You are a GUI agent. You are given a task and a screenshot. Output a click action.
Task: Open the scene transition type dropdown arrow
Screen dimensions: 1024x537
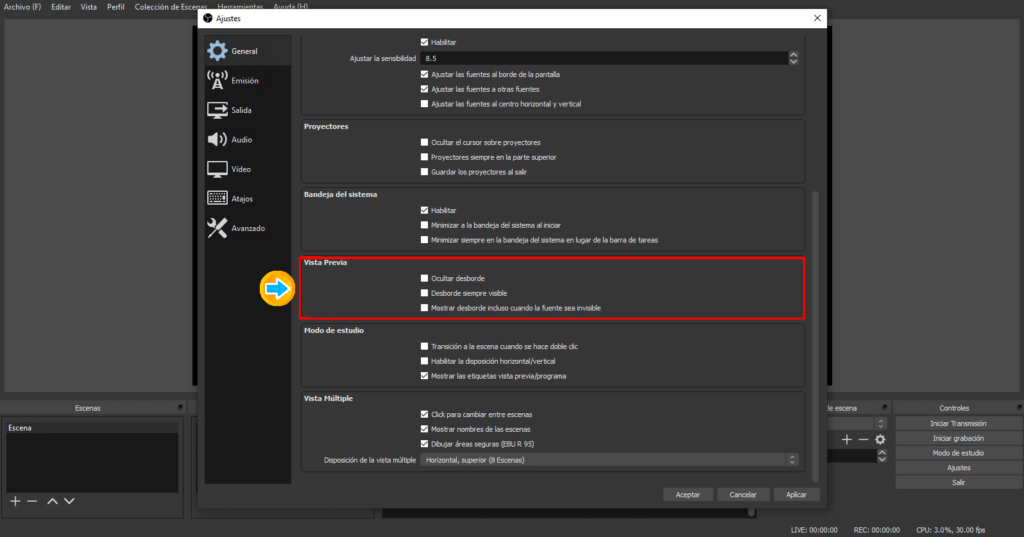click(x=880, y=423)
